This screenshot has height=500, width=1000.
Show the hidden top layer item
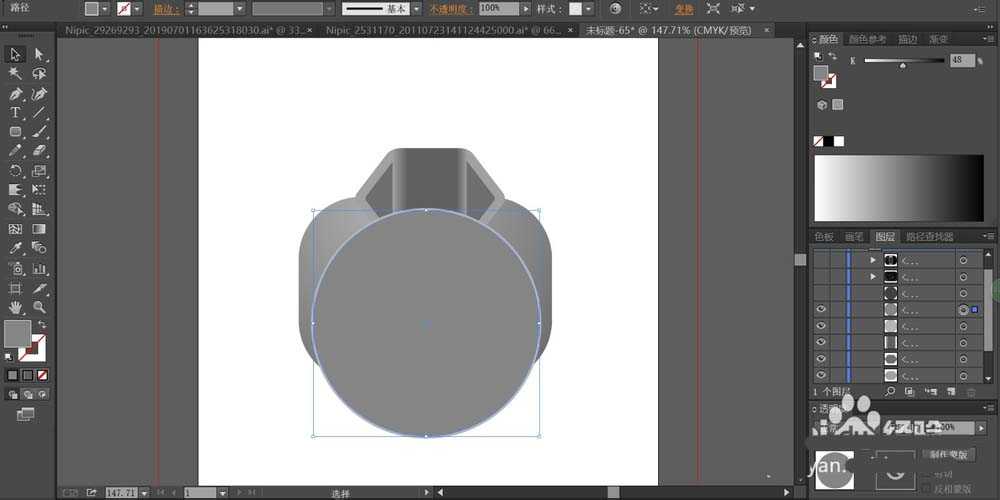[821, 260]
